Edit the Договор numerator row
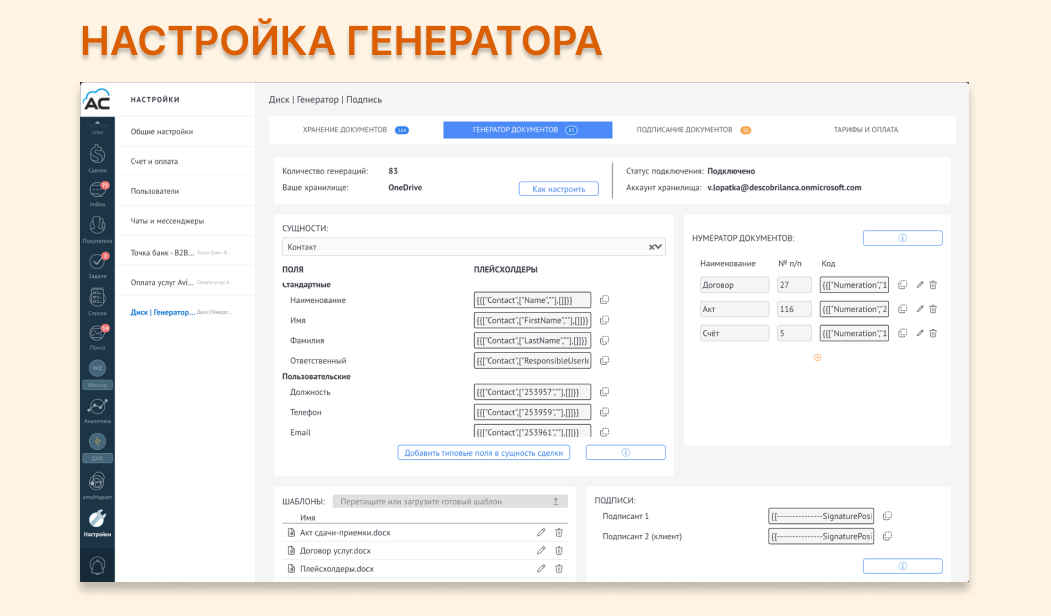 tap(920, 285)
